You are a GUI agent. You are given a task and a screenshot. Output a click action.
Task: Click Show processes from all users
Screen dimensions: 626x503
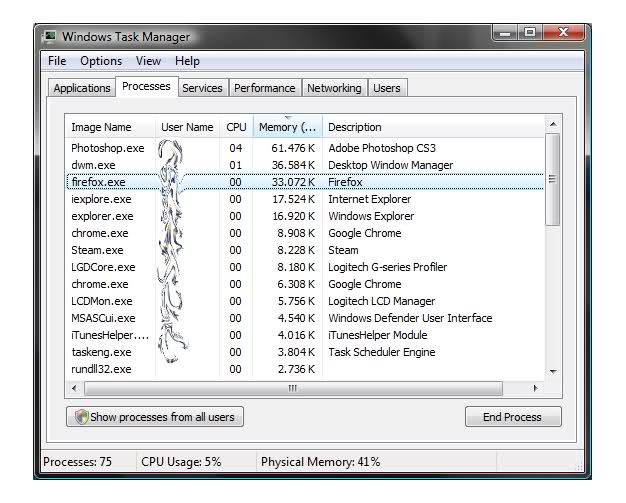point(155,417)
